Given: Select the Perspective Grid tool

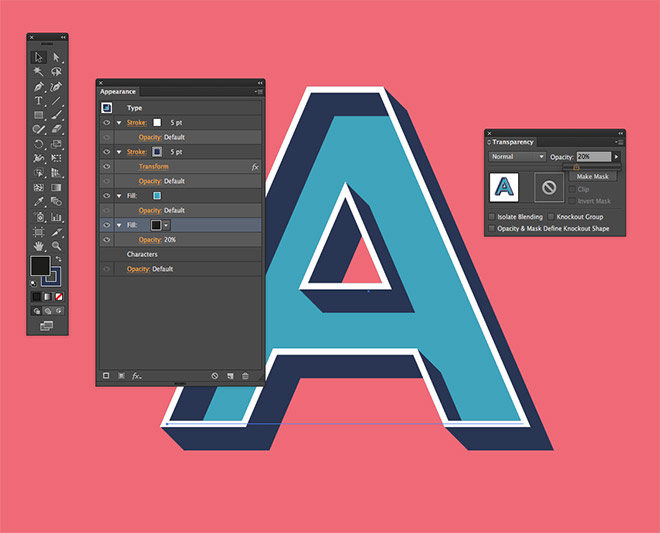Looking at the screenshot, I should pyautogui.click(x=56, y=173).
